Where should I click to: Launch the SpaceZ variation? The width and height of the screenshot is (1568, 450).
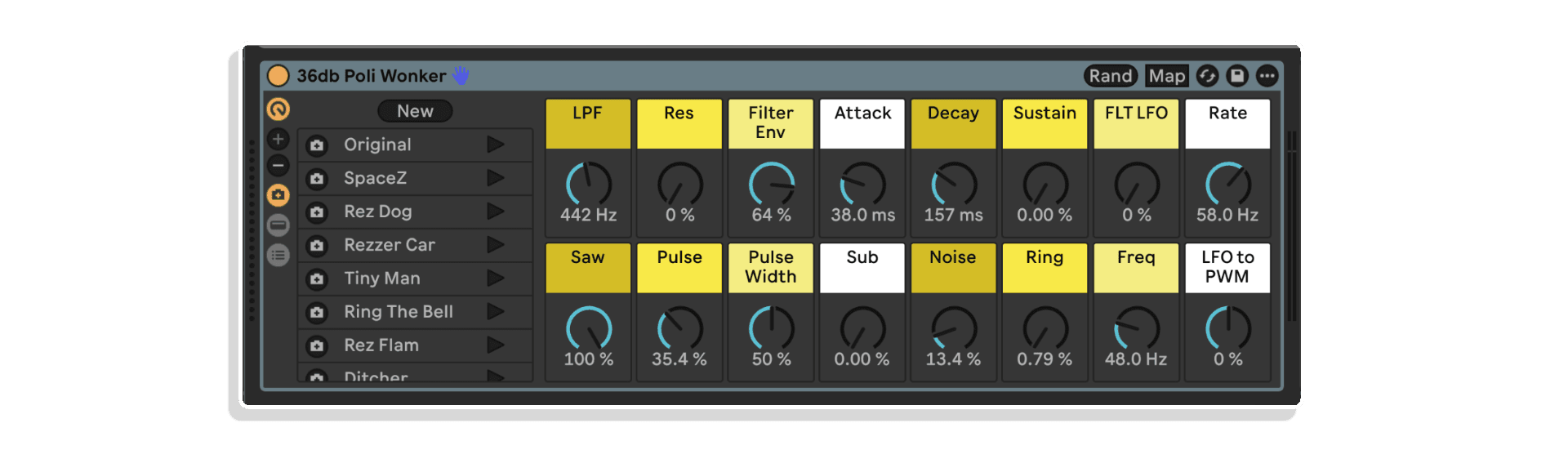496,178
